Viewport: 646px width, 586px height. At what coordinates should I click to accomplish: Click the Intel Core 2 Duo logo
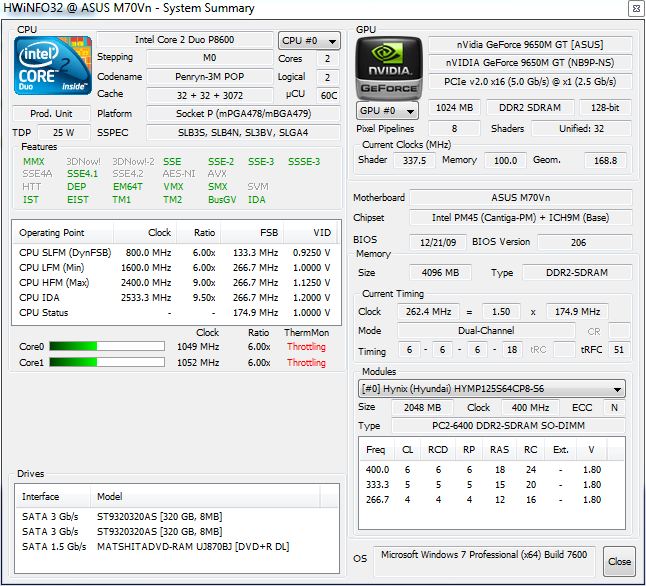click(x=52, y=68)
